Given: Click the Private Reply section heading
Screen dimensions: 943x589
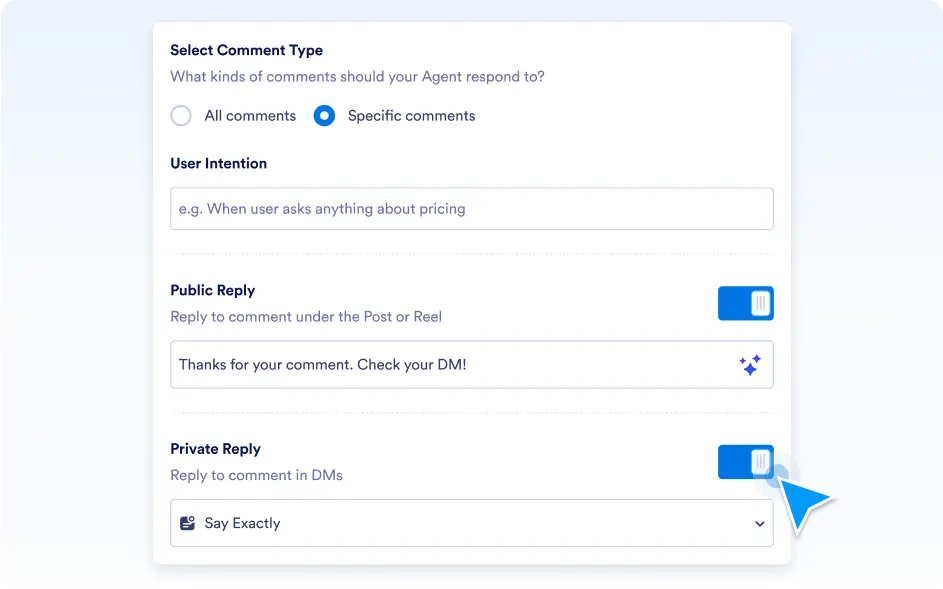Looking at the screenshot, I should (x=215, y=449).
